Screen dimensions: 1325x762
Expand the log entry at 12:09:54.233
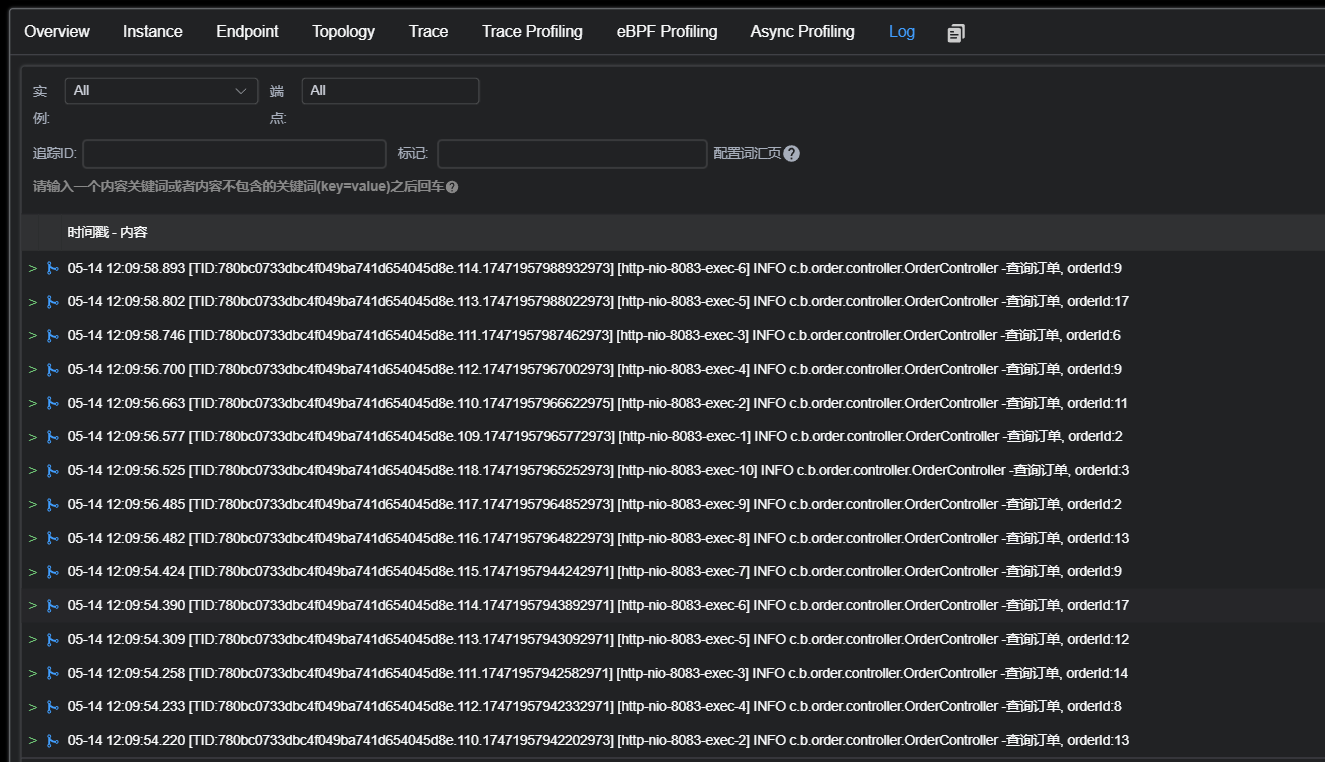pos(33,707)
